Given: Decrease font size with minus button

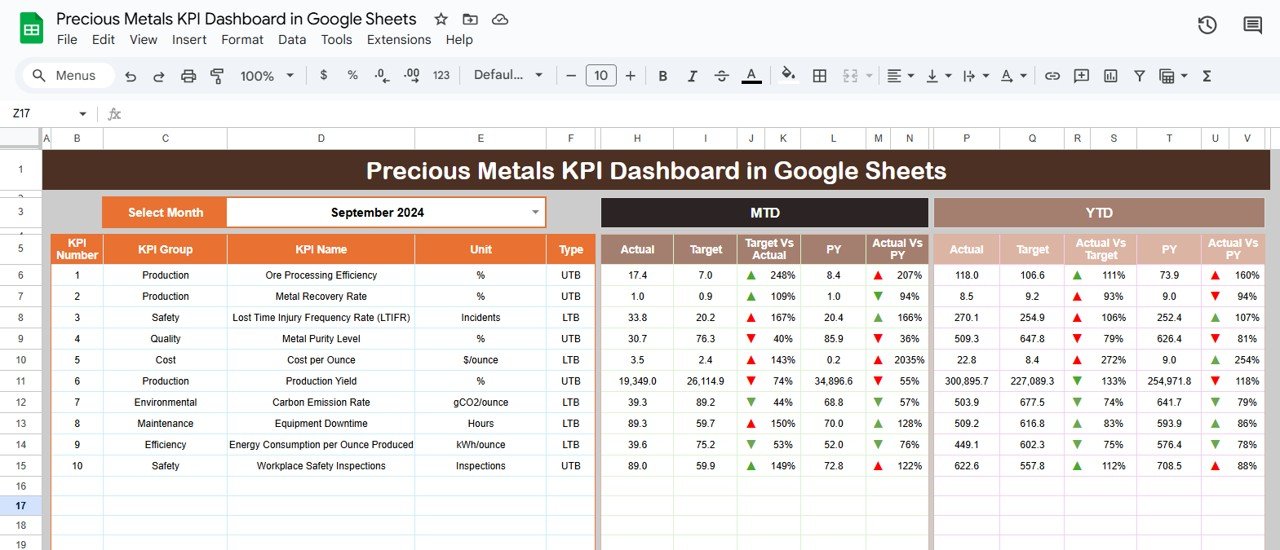Looking at the screenshot, I should [571, 75].
